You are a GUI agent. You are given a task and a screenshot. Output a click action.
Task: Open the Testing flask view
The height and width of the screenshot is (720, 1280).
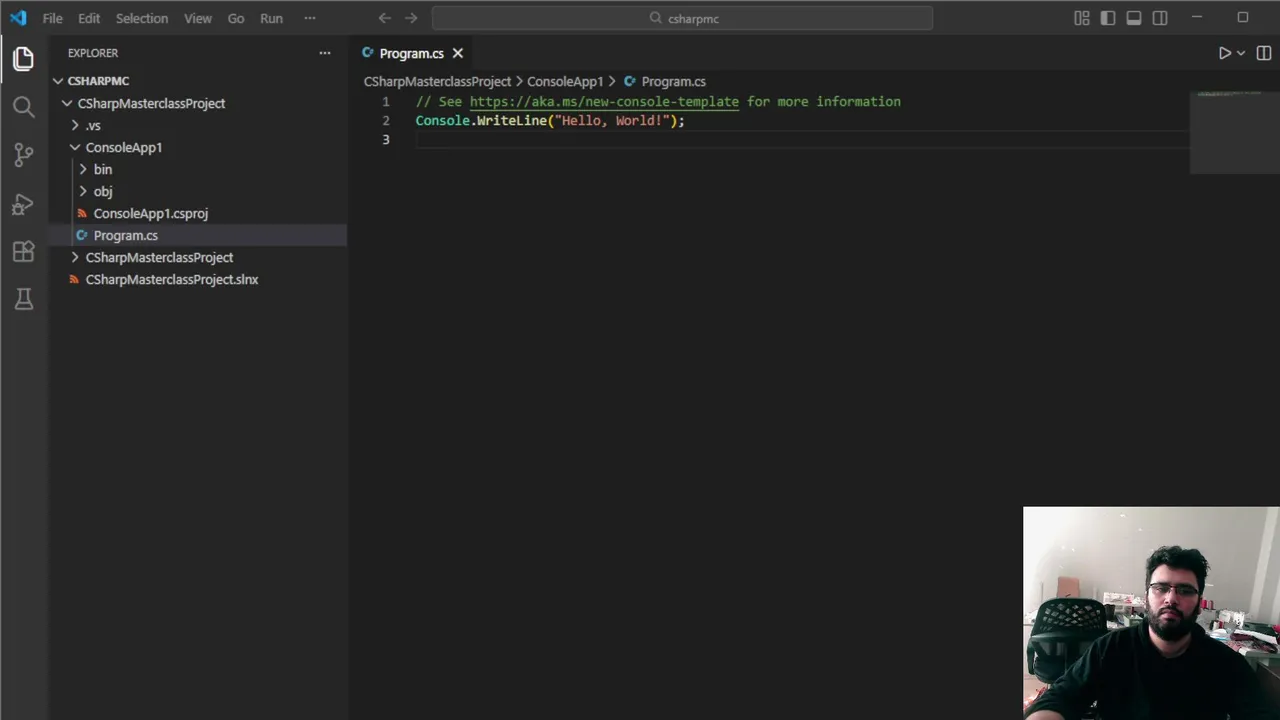coord(24,299)
